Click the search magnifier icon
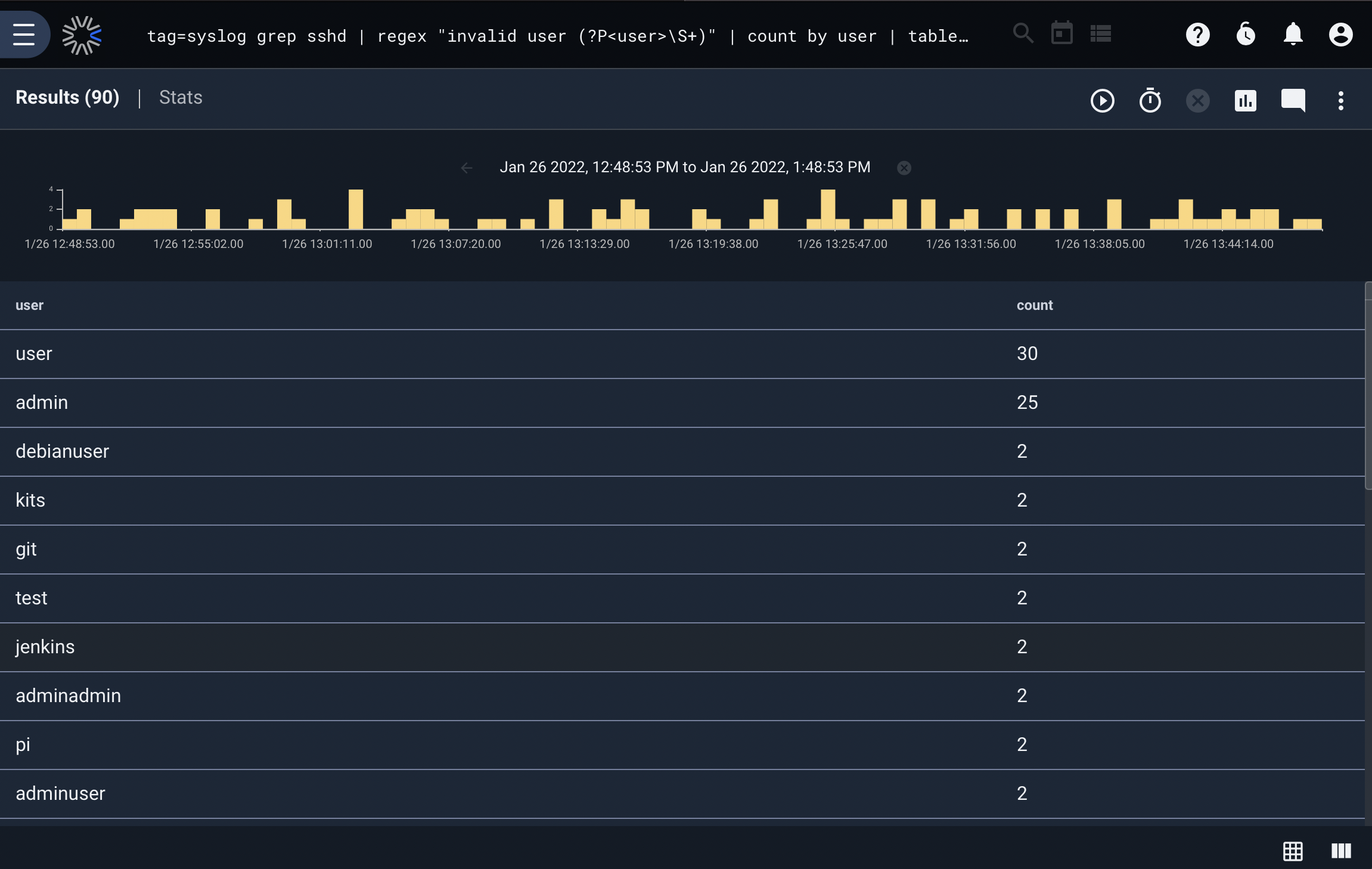This screenshot has width=1372, height=869. click(1023, 33)
